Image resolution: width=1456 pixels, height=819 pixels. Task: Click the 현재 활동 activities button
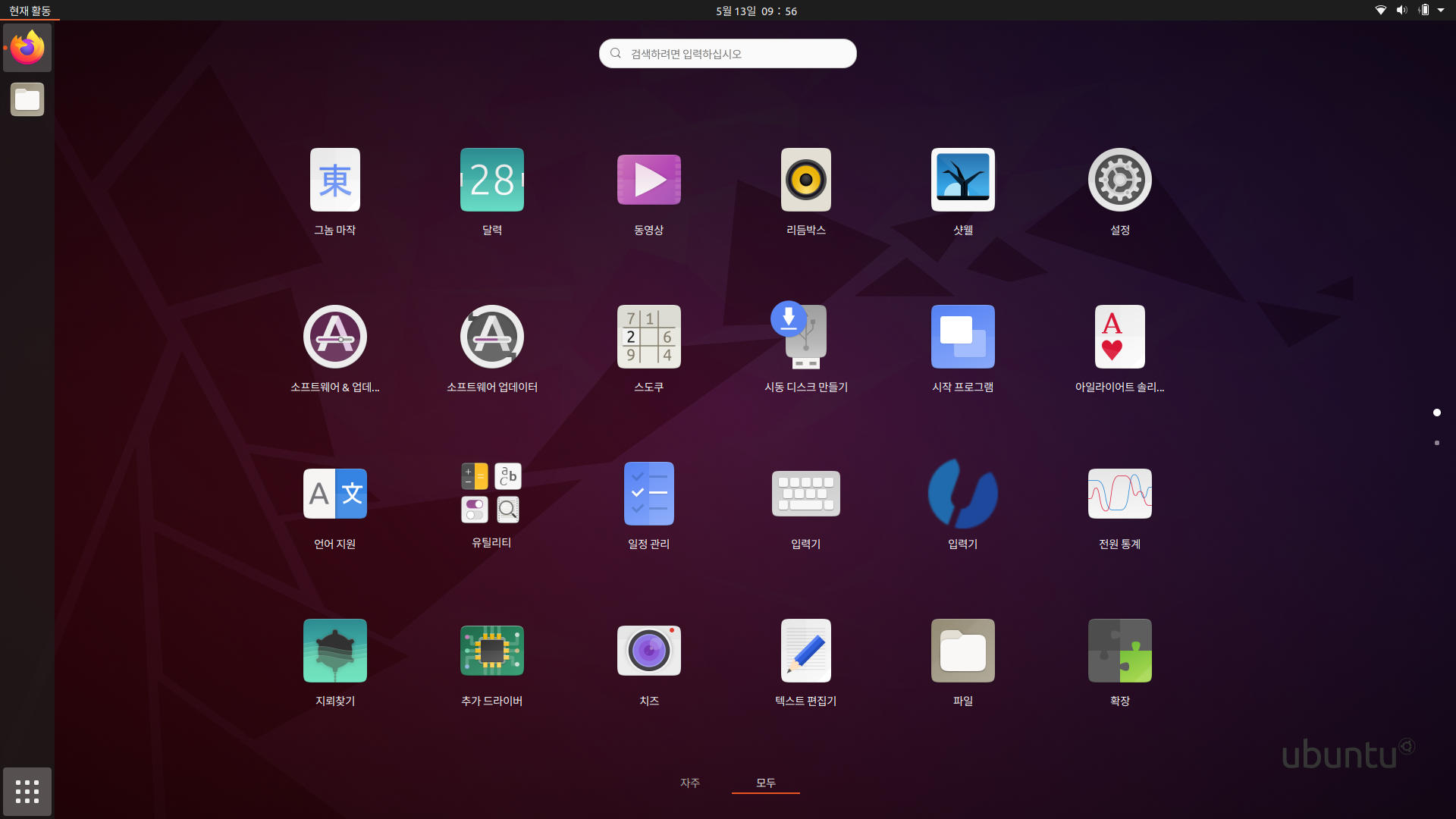click(30, 11)
